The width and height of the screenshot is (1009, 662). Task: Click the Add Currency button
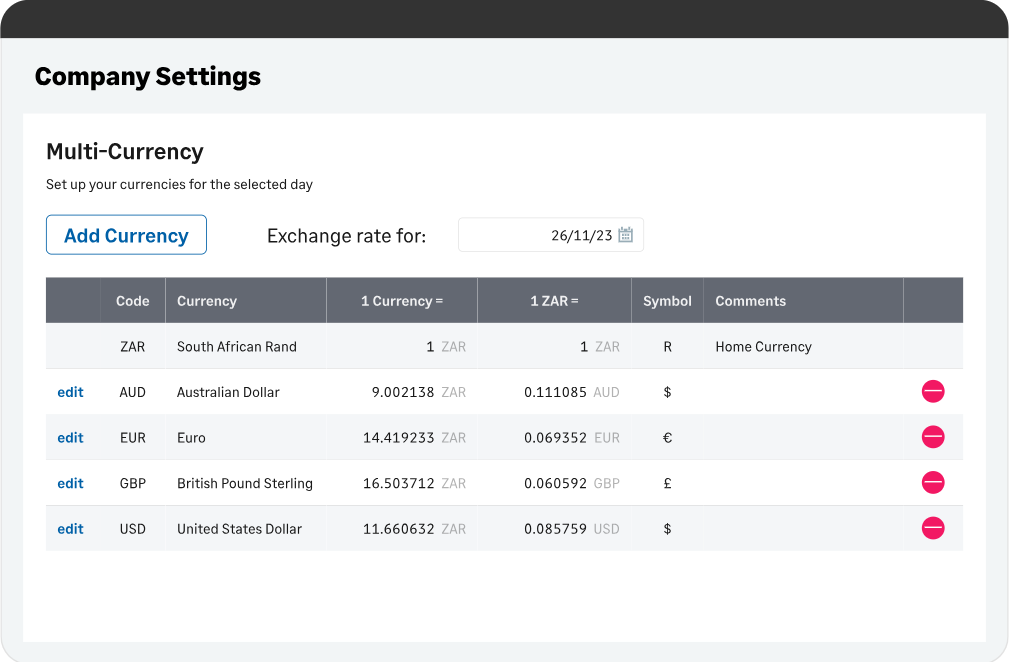(126, 235)
